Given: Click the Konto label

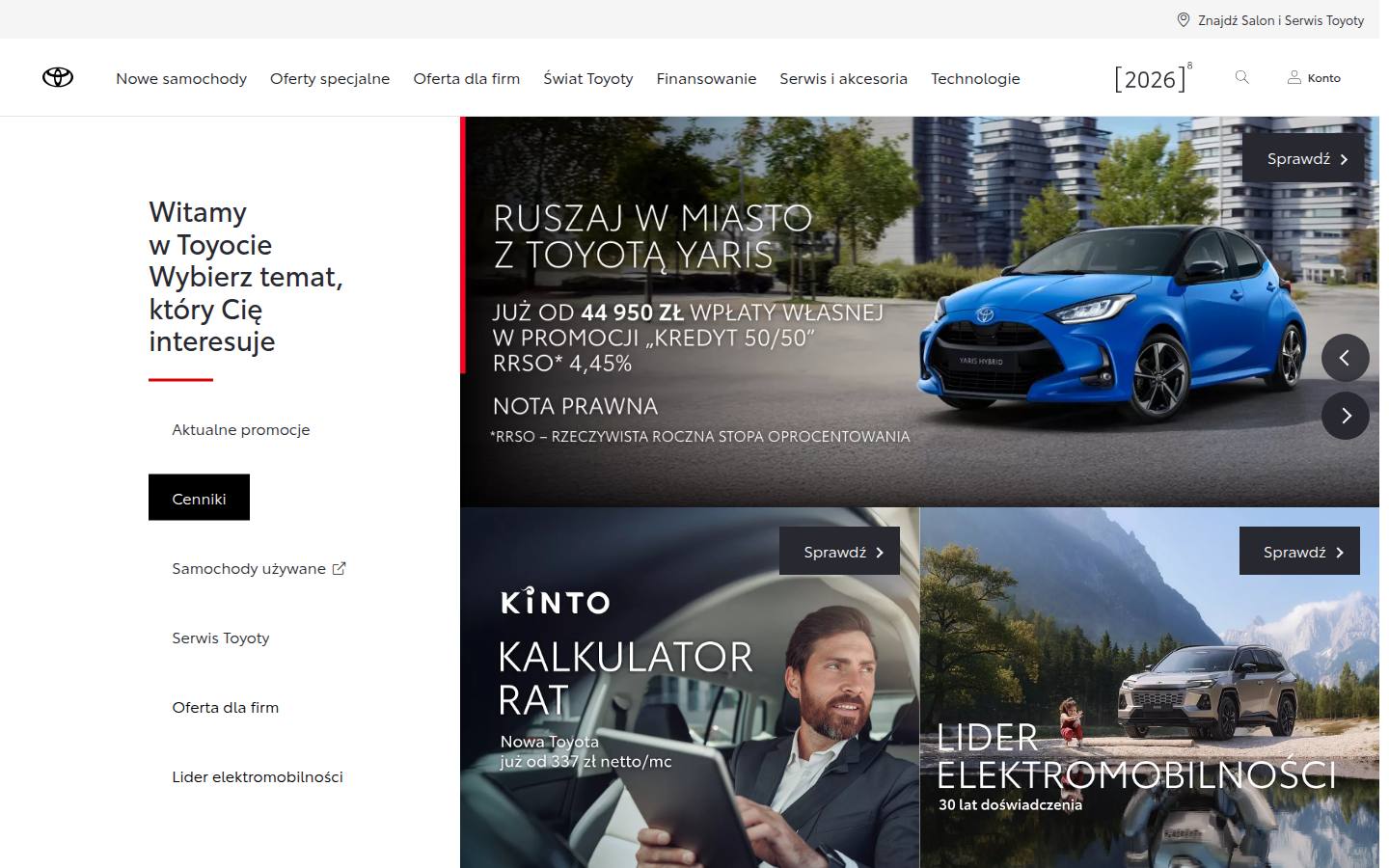Looking at the screenshot, I should coord(1324,77).
